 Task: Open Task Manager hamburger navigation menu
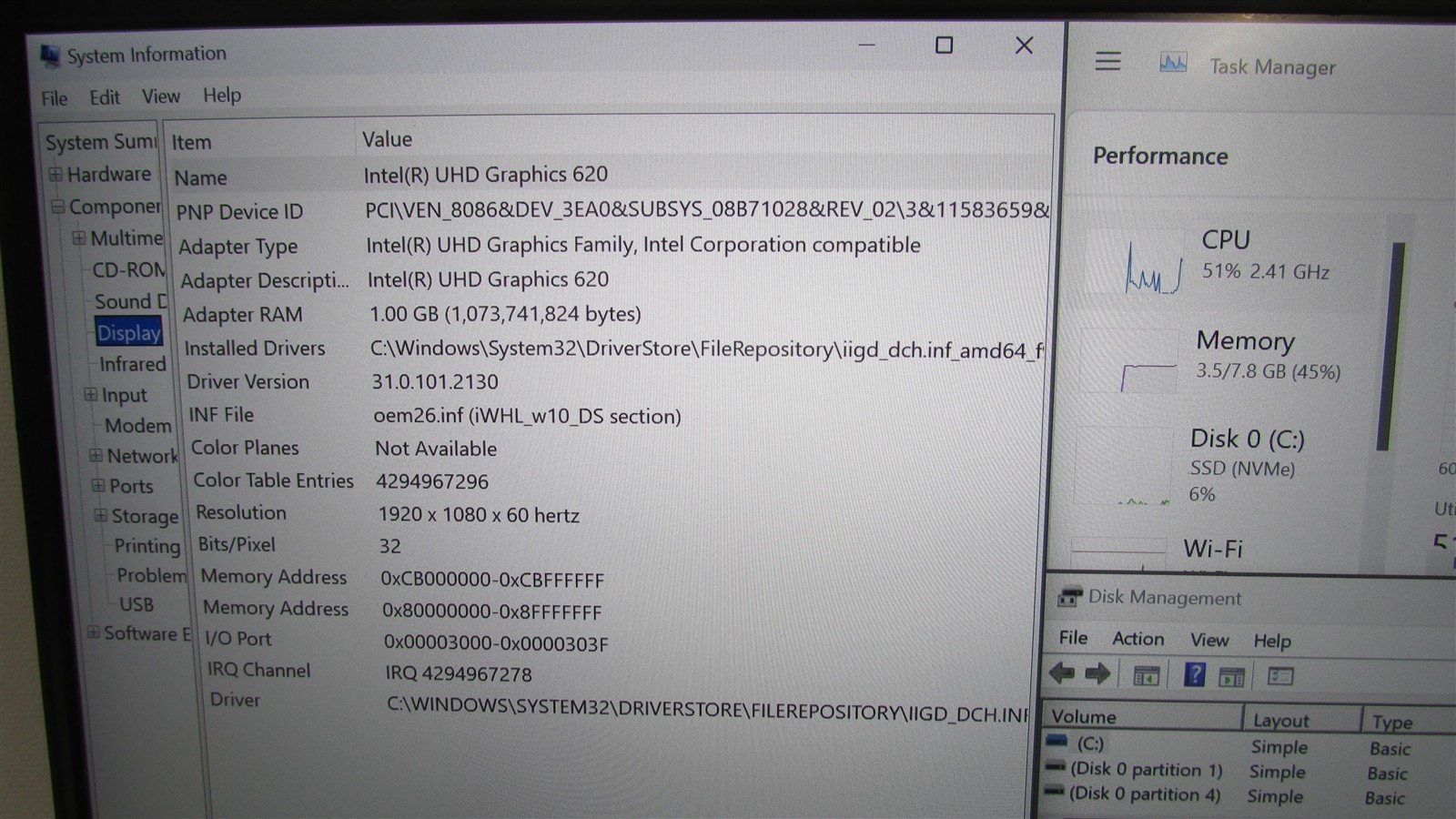[x=1107, y=62]
